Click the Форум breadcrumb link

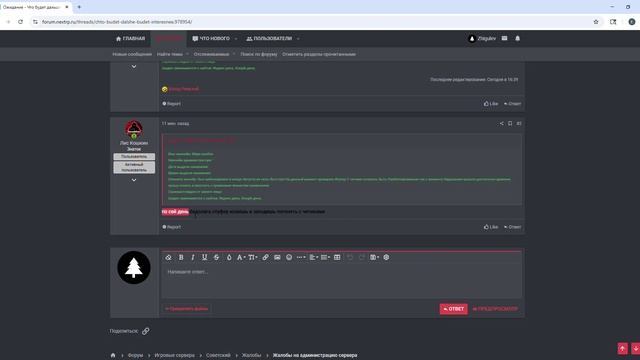[136, 356]
